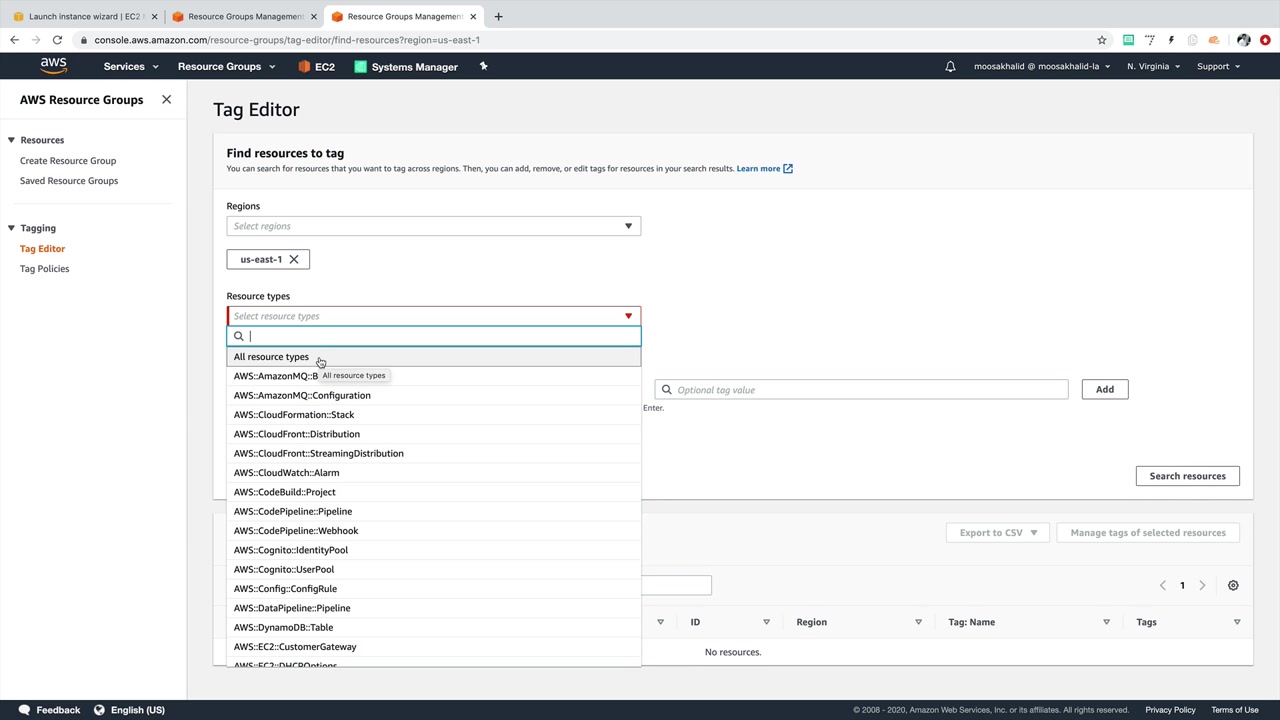This screenshot has height=720, width=1280.
Task: Choose AWS::CloudFormation::Stack resource type
Action: (294, 415)
